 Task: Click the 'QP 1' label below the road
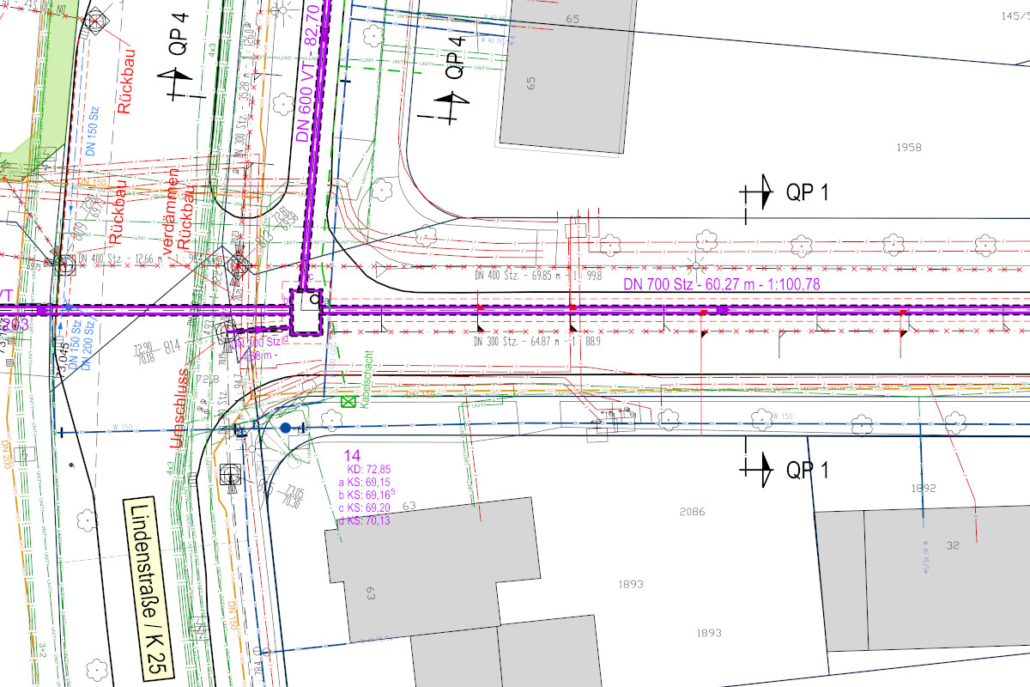pos(807,470)
